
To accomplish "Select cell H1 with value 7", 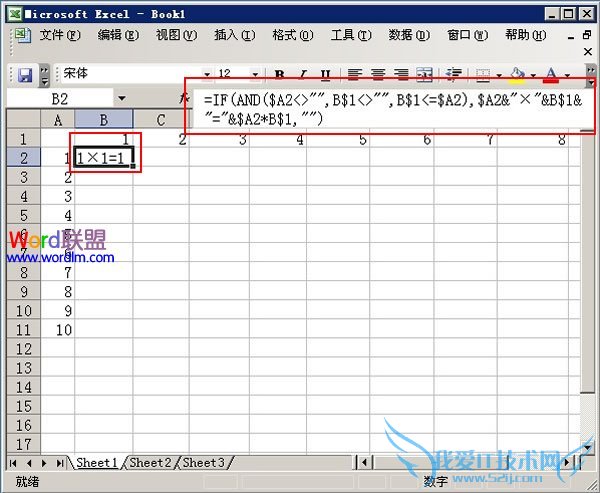I will tap(465, 139).
